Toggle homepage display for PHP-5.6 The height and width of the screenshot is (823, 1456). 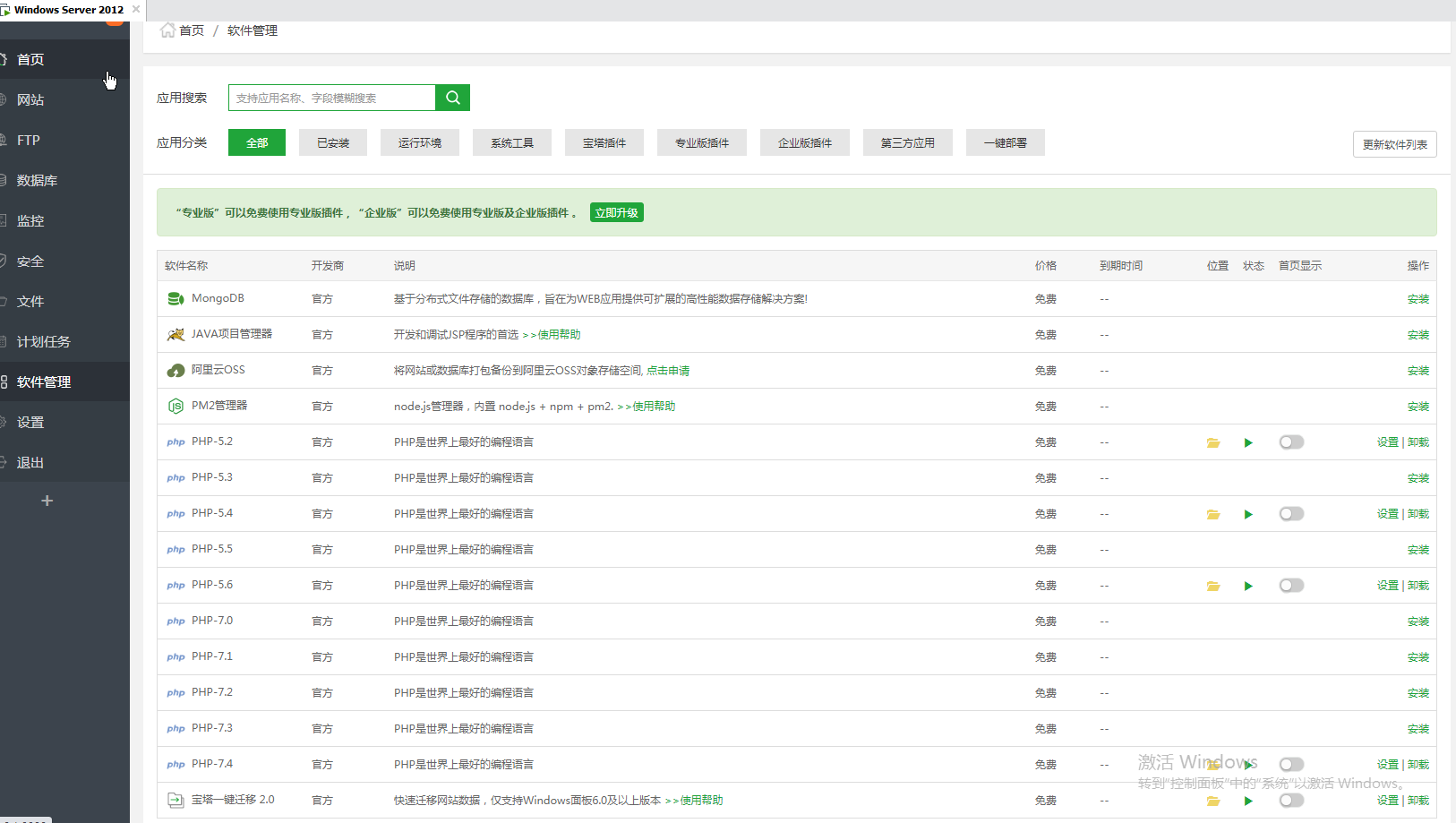pos(1291,586)
